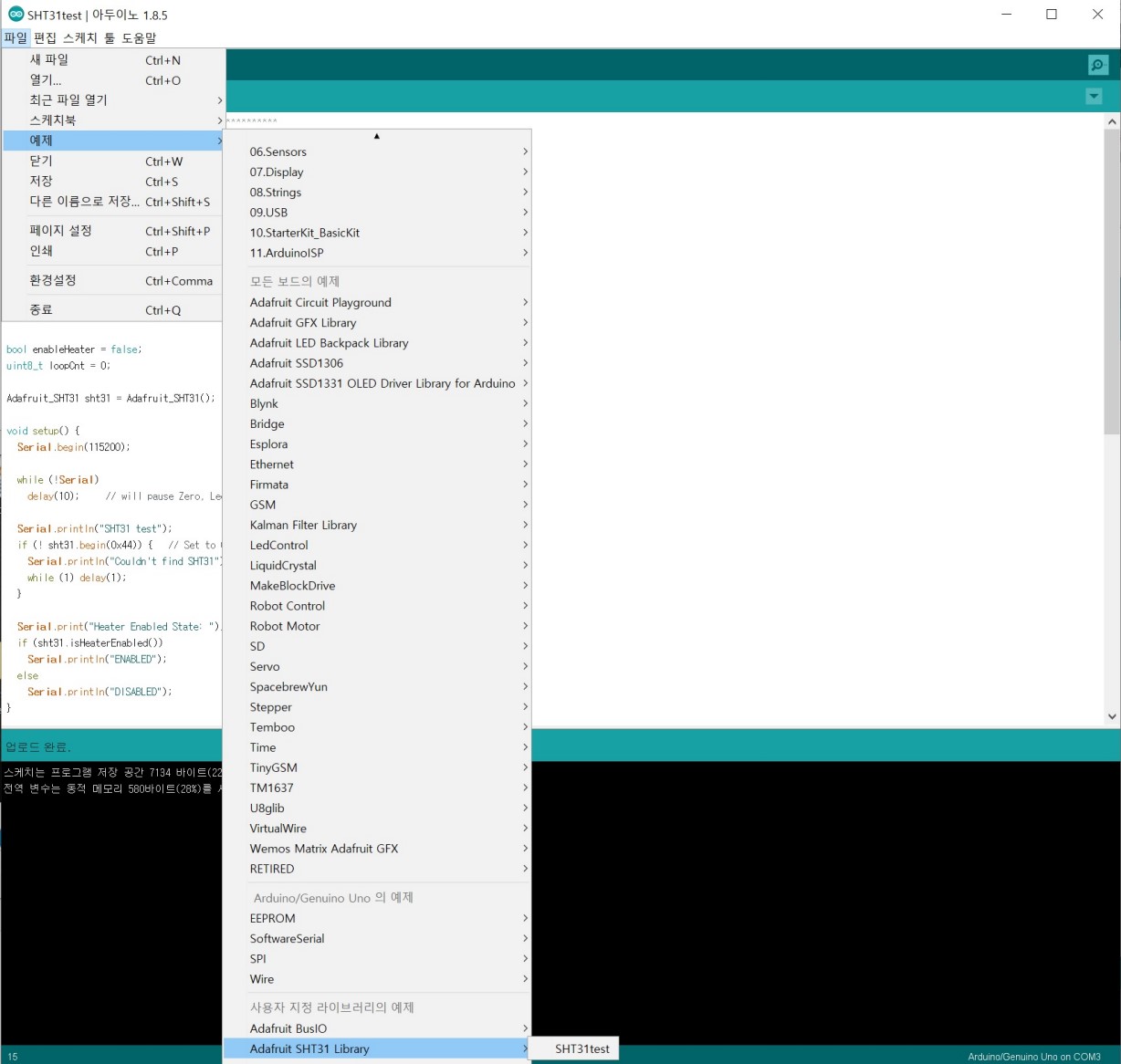Open Bridge examples submenu
Screen dimensions: 1121x1064
click(x=377, y=423)
